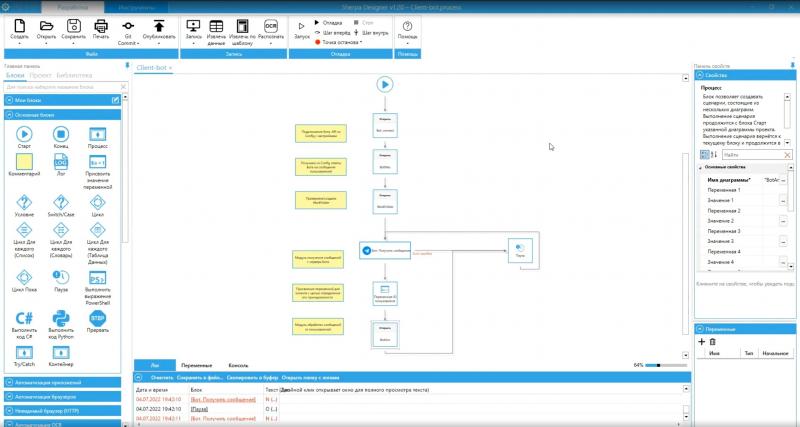Expand the Автоматизация браузеров section
Screen dimensions: 800x427
[x=63, y=396]
